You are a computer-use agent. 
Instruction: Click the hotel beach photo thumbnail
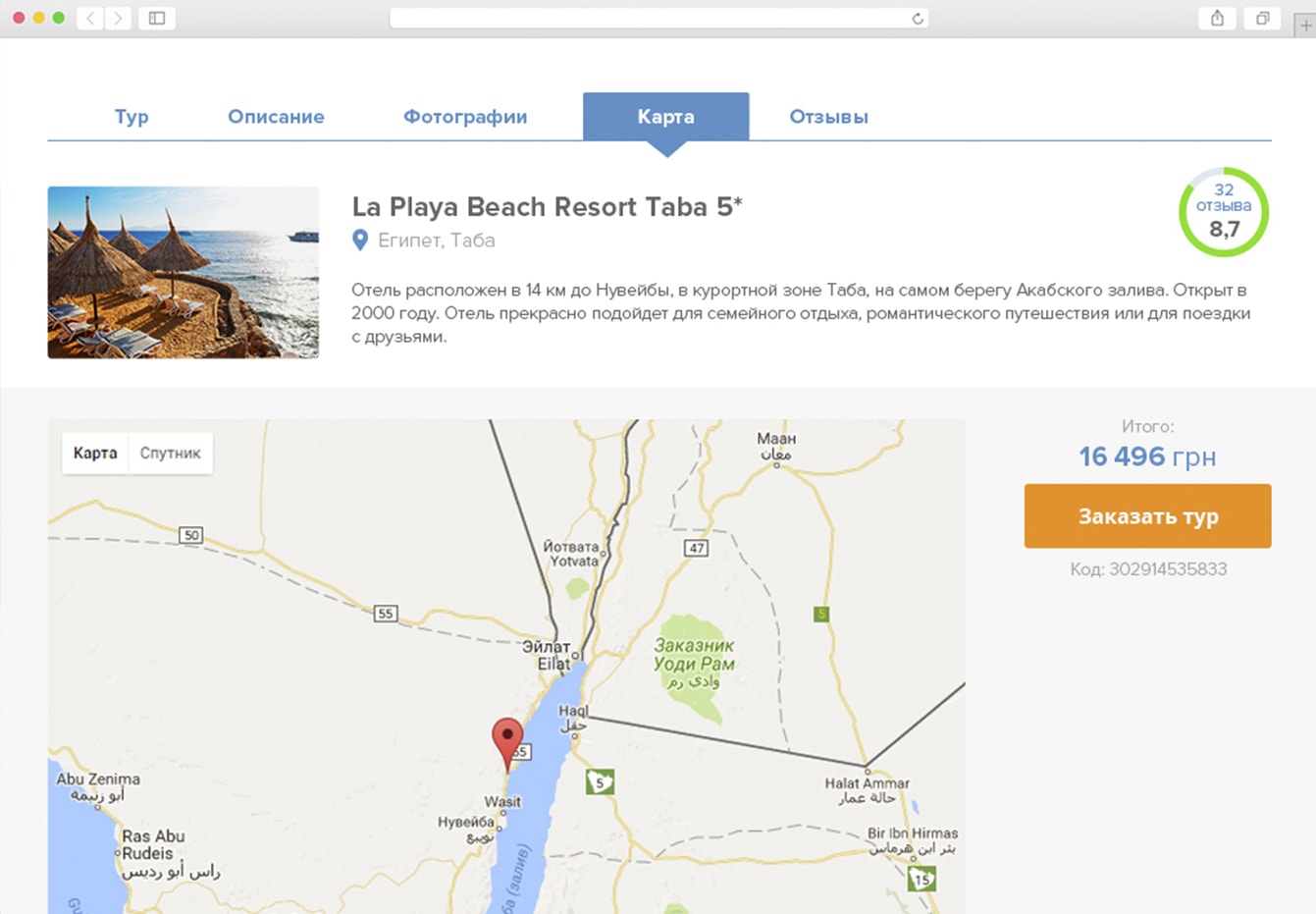[184, 272]
